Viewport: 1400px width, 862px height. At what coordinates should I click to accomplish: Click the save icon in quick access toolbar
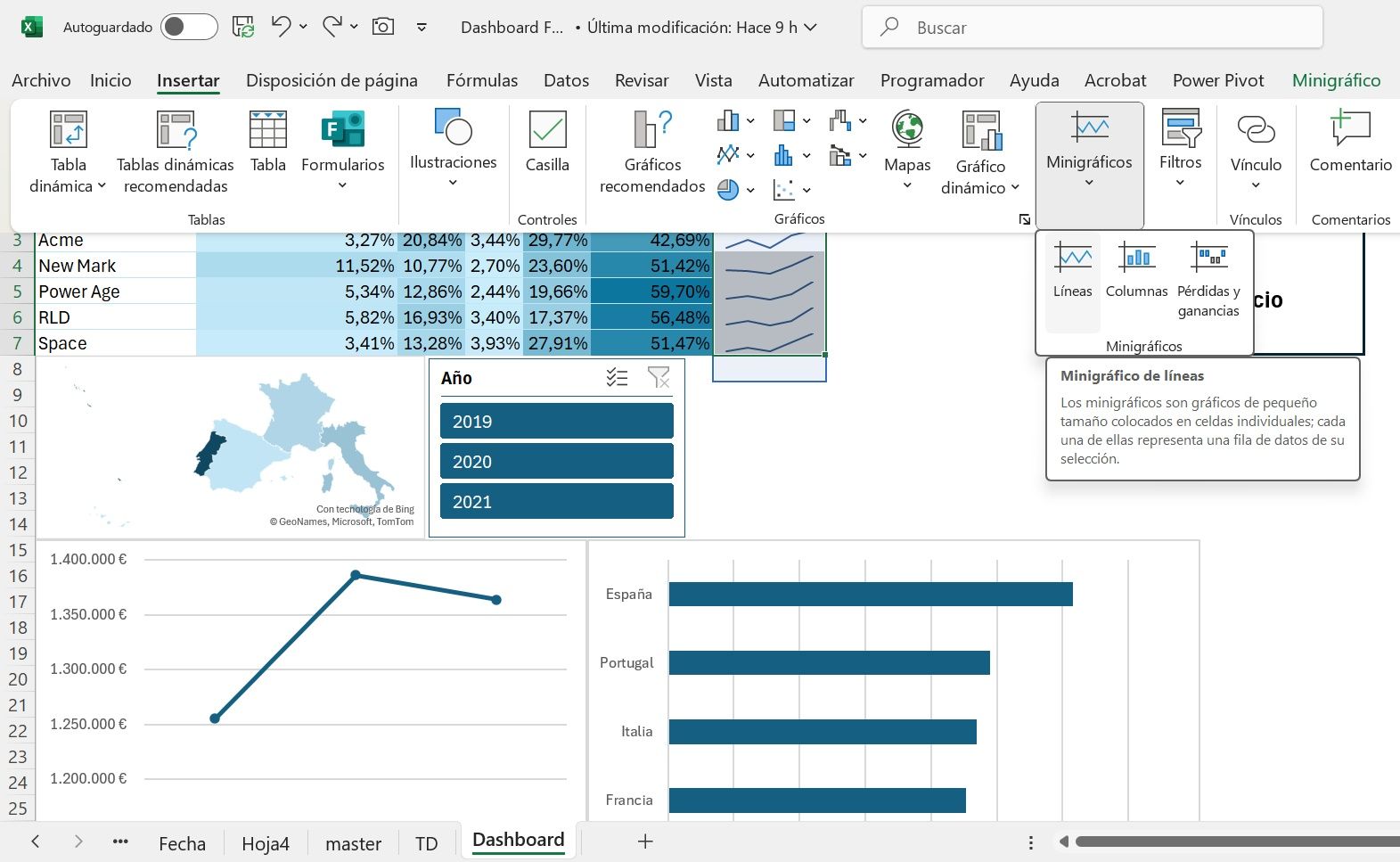click(x=243, y=27)
